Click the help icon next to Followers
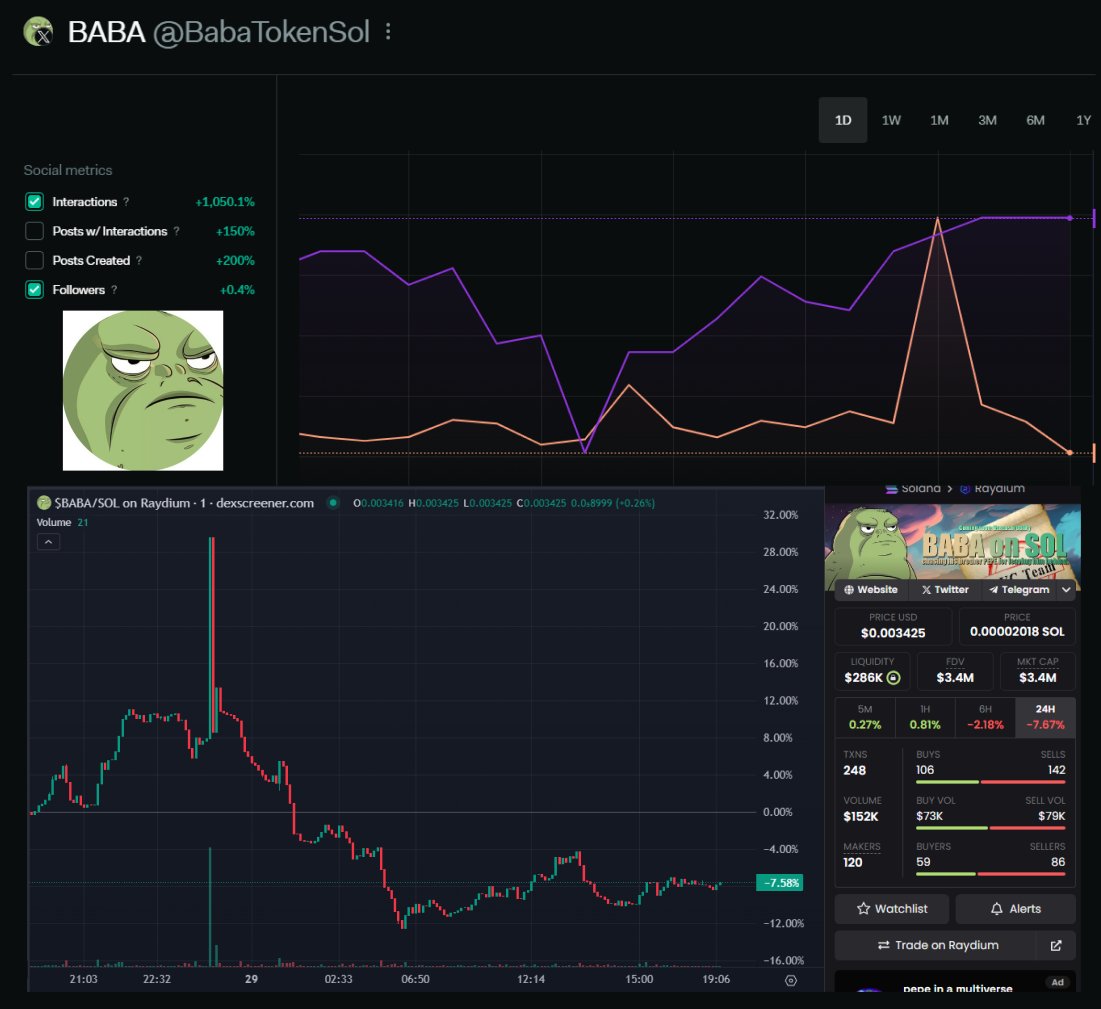 click(114, 290)
